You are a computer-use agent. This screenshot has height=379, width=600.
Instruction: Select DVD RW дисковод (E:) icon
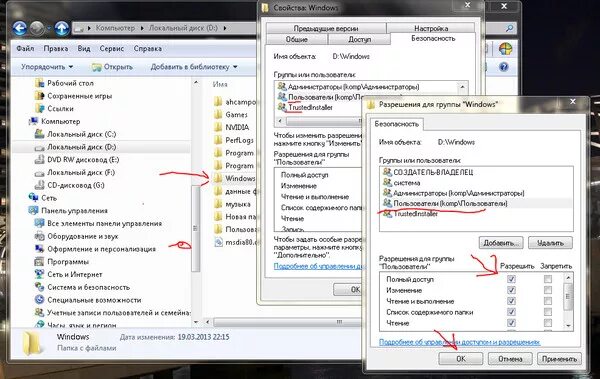(x=39, y=160)
